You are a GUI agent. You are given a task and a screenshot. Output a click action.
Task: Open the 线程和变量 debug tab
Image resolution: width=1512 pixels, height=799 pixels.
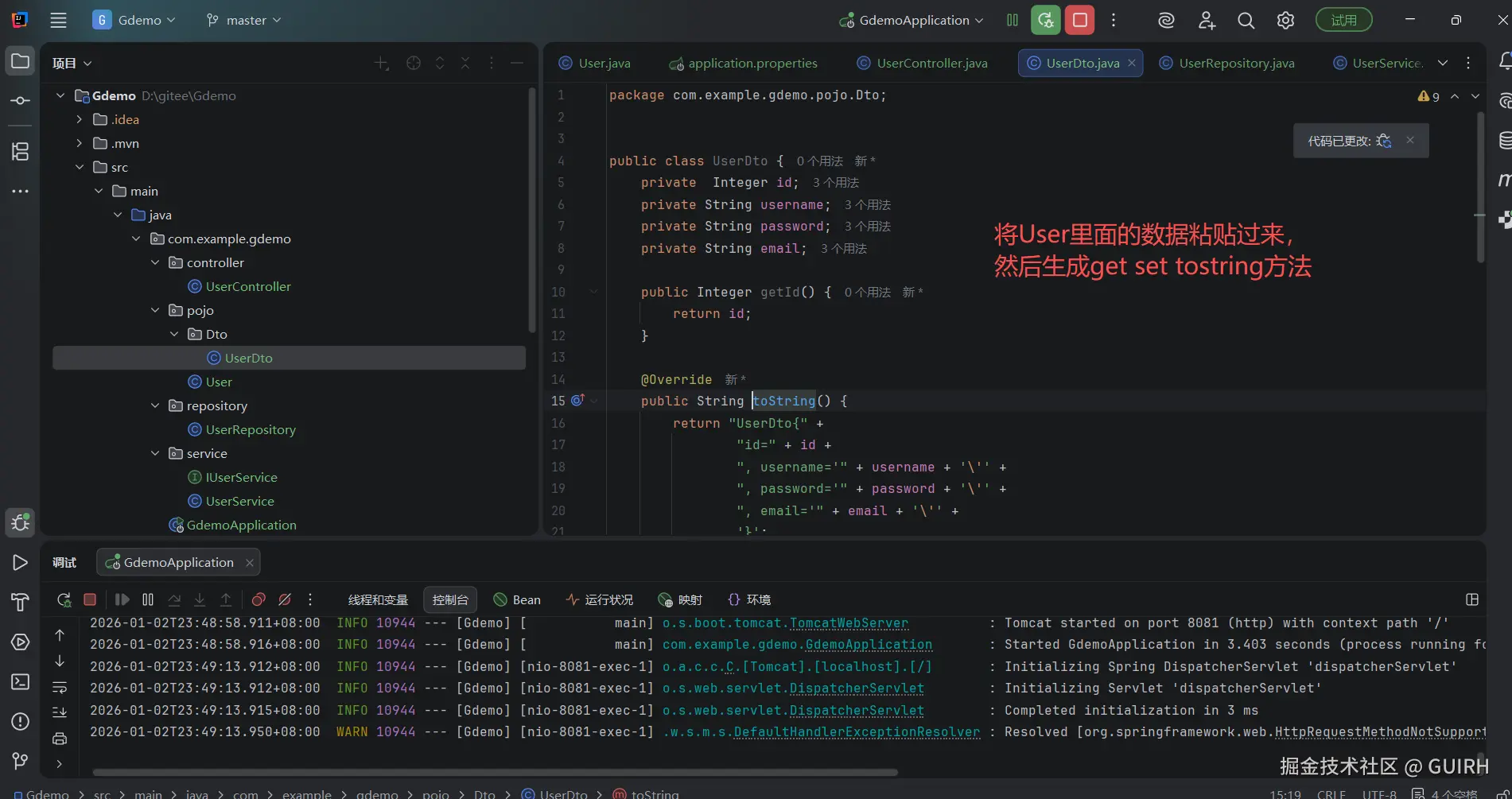coord(378,599)
